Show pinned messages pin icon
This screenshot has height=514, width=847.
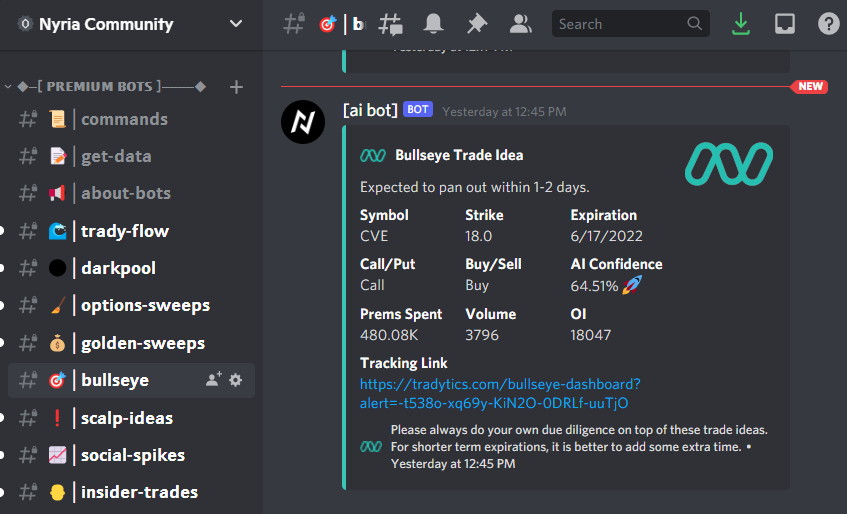477,24
